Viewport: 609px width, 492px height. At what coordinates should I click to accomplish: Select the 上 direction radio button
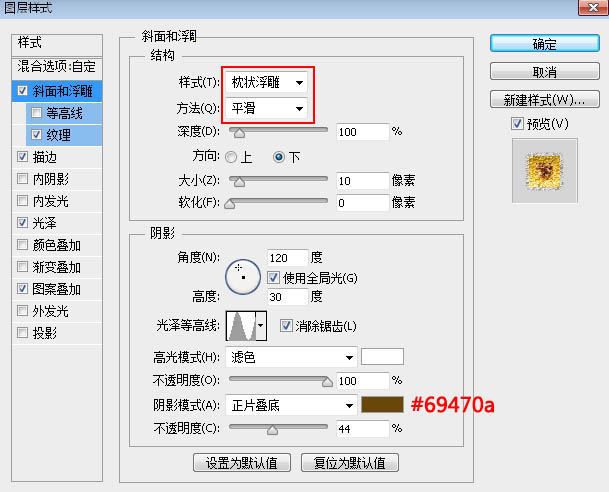[x=231, y=157]
